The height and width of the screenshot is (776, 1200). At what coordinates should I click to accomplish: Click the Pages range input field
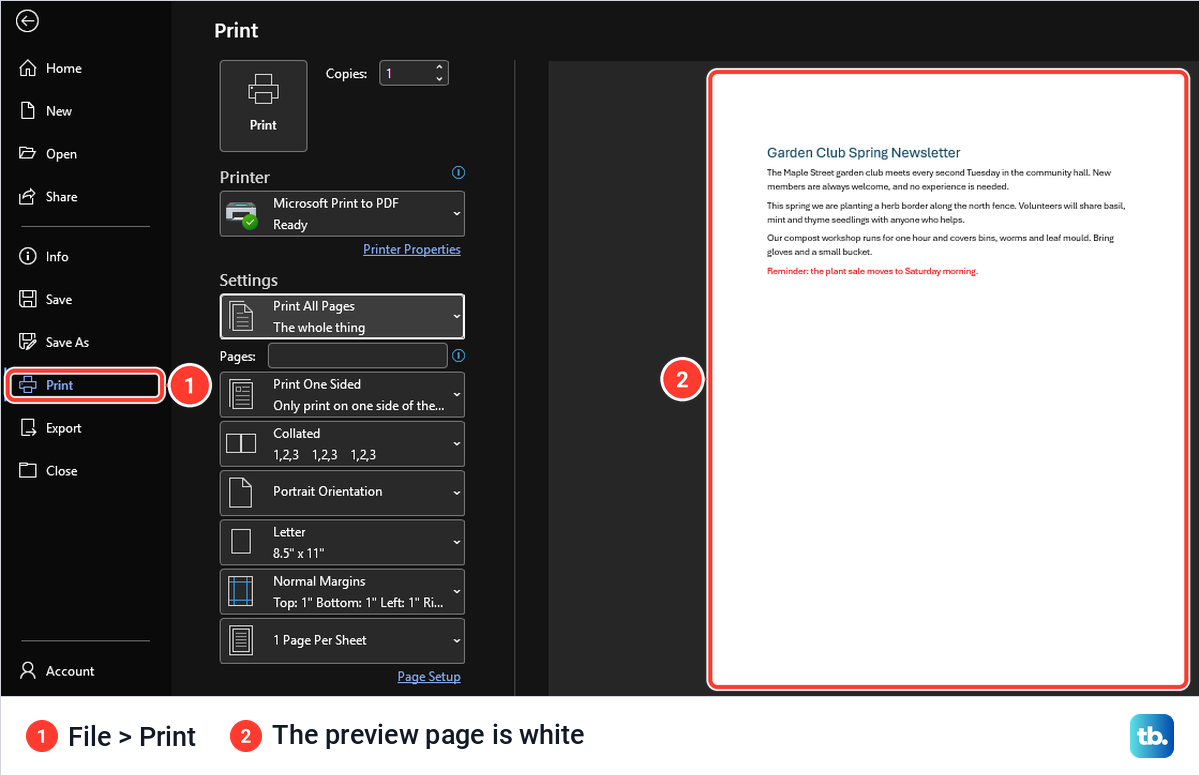coord(358,356)
